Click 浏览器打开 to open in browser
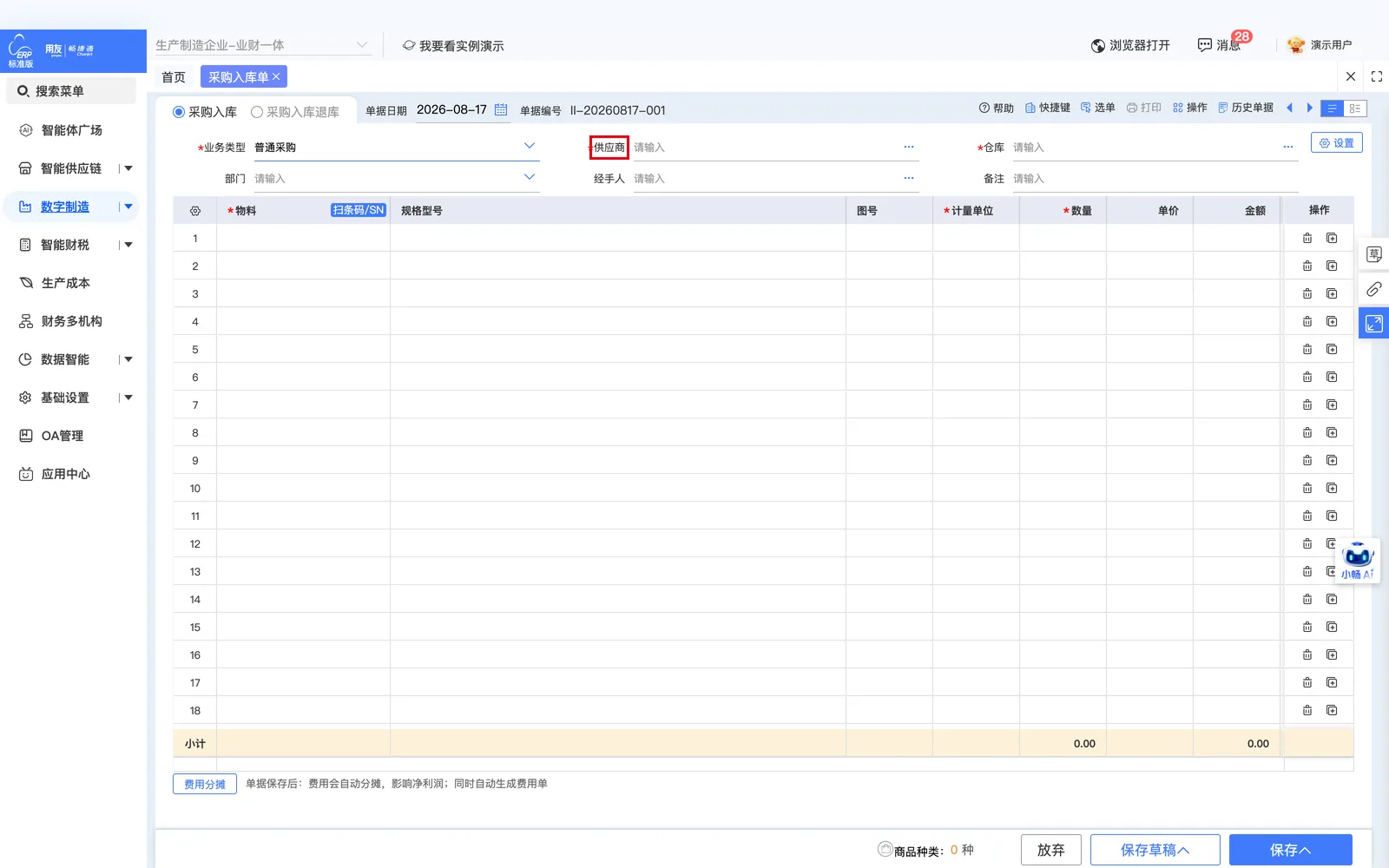 click(x=1130, y=45)
